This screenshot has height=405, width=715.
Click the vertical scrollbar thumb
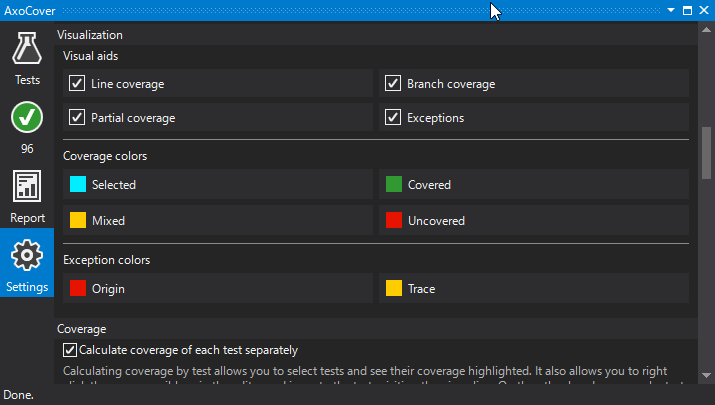pyautogui.click(x=706, y=153)
